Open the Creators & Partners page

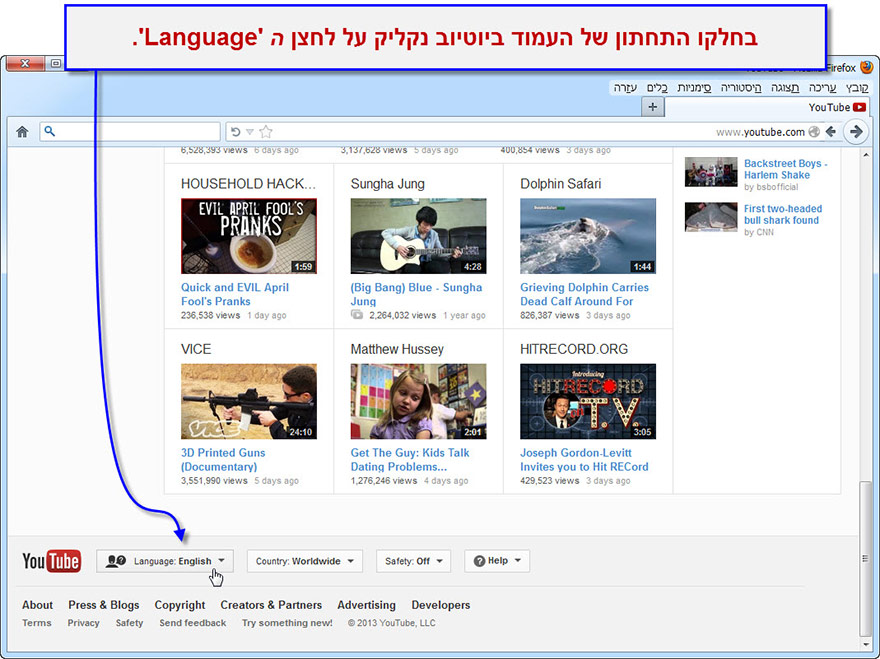271,605
